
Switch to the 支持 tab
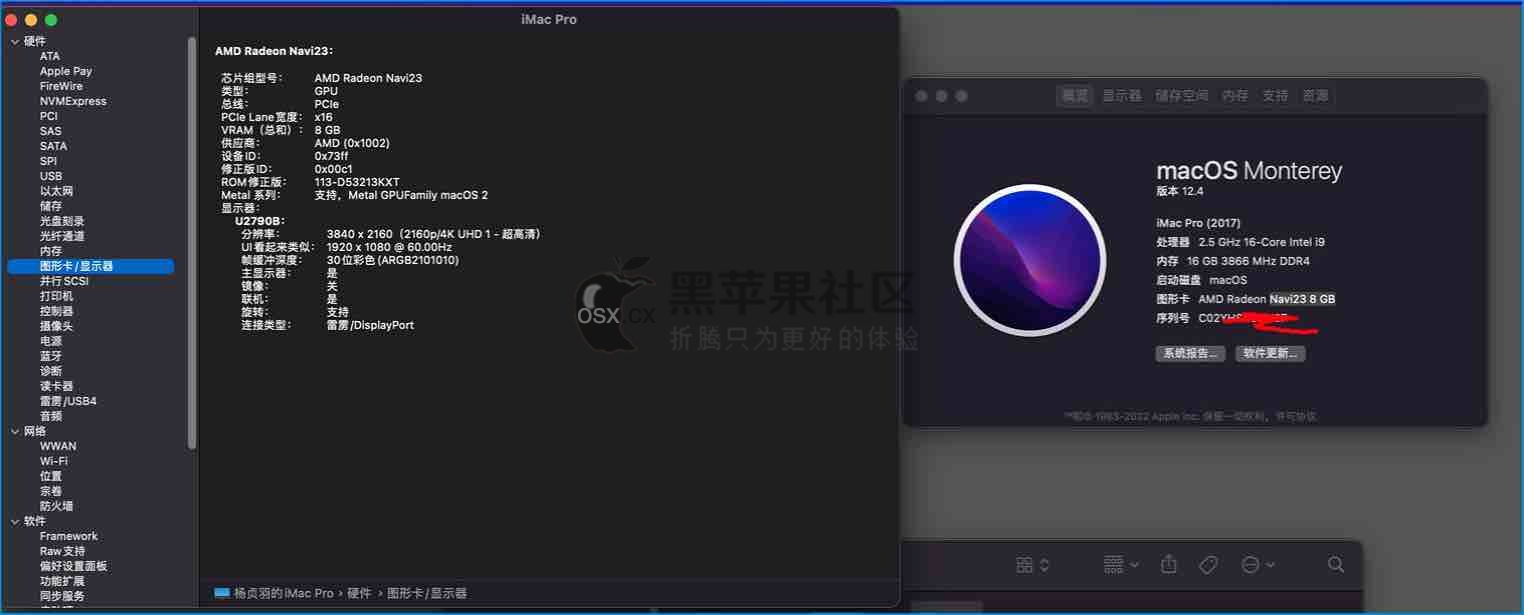pos(1275,96)
